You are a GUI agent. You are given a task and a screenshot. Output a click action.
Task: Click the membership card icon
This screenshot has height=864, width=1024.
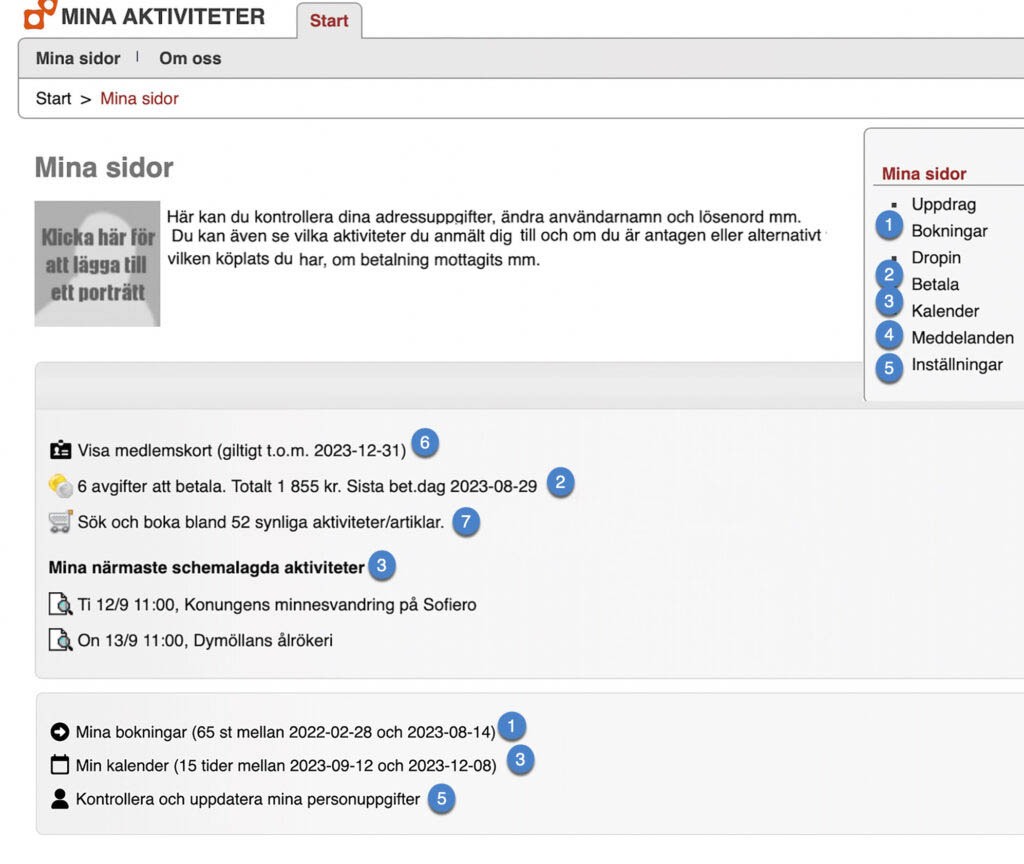60,450
